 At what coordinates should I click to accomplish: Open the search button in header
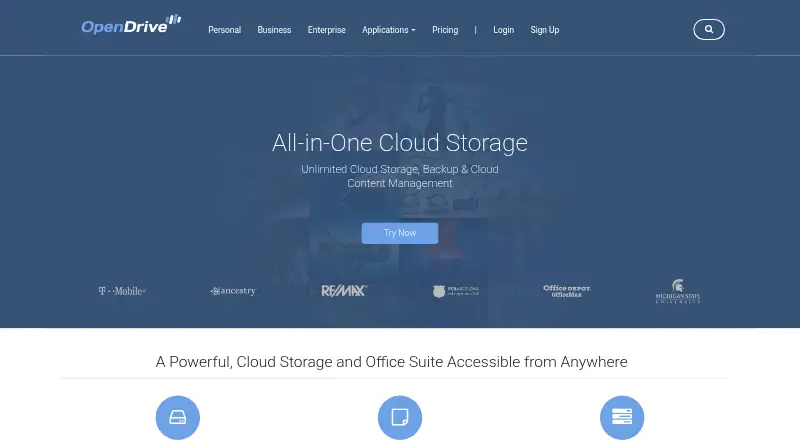709,30
